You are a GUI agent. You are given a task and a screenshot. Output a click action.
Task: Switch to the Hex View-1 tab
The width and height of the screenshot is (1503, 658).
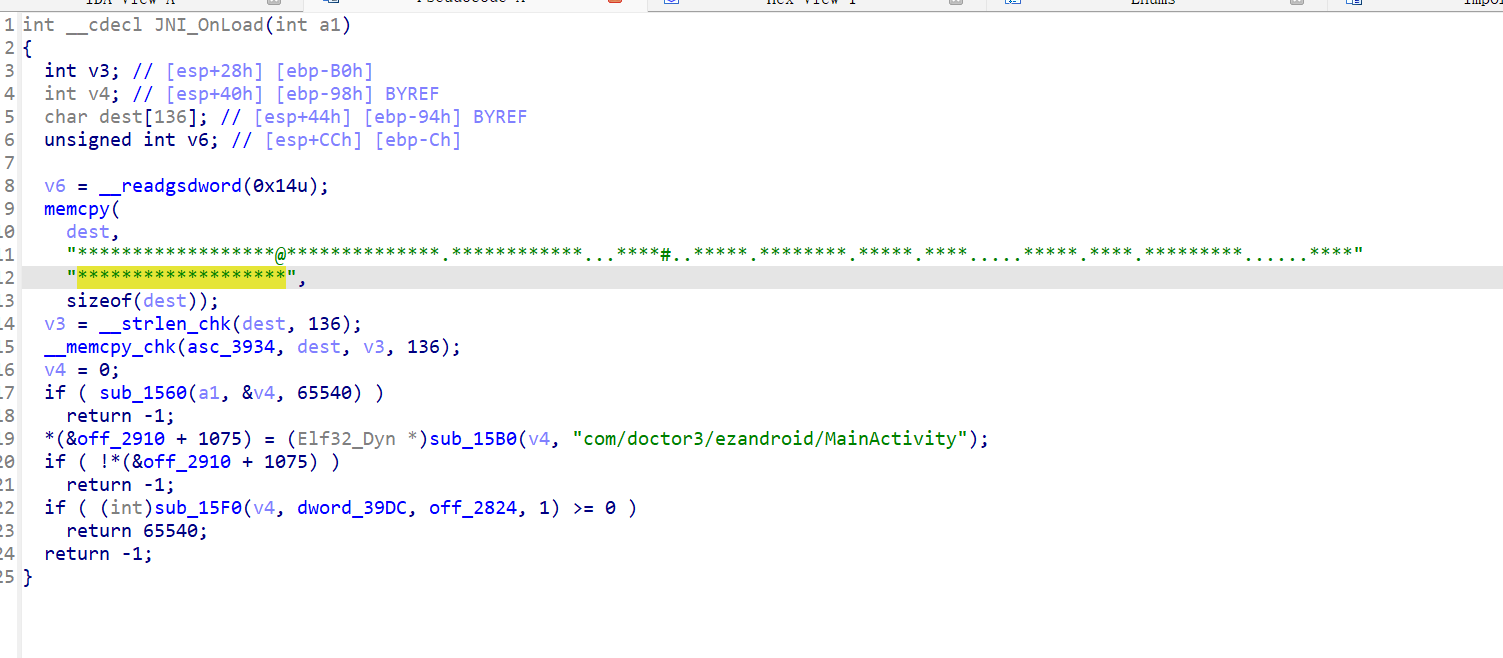coord(810,3)
